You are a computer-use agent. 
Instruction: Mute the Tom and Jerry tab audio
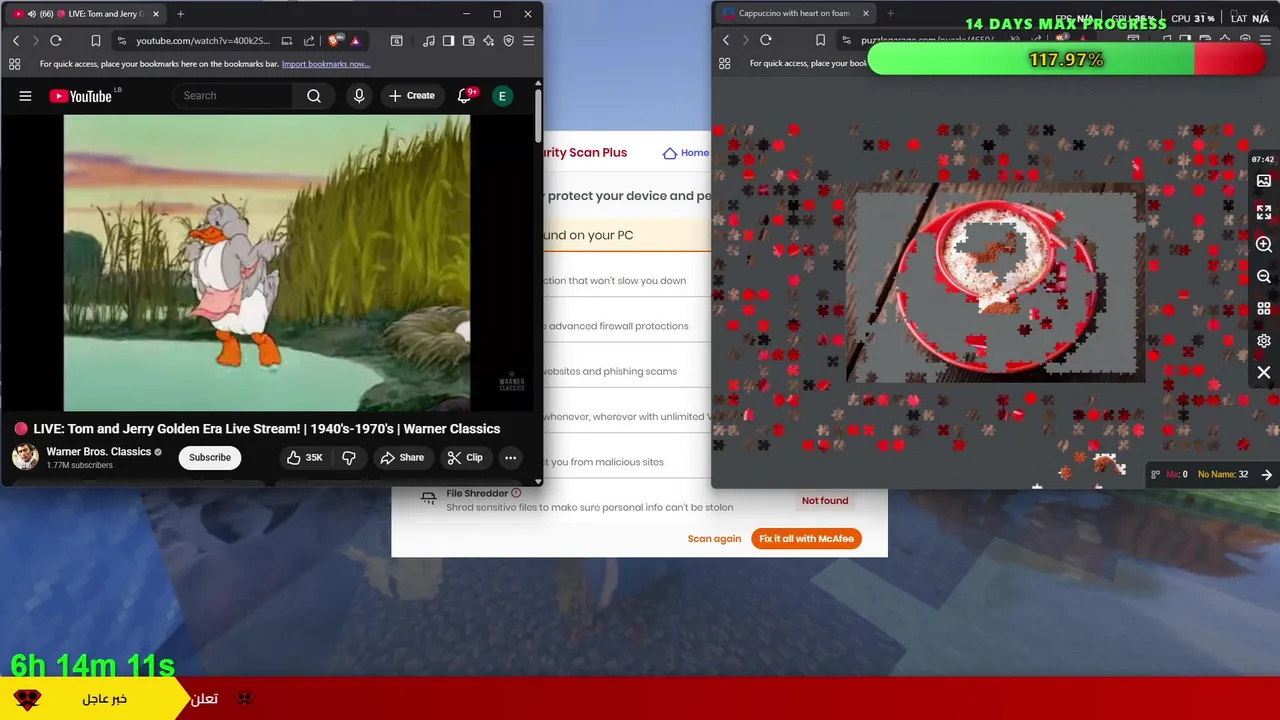point(32,14)
